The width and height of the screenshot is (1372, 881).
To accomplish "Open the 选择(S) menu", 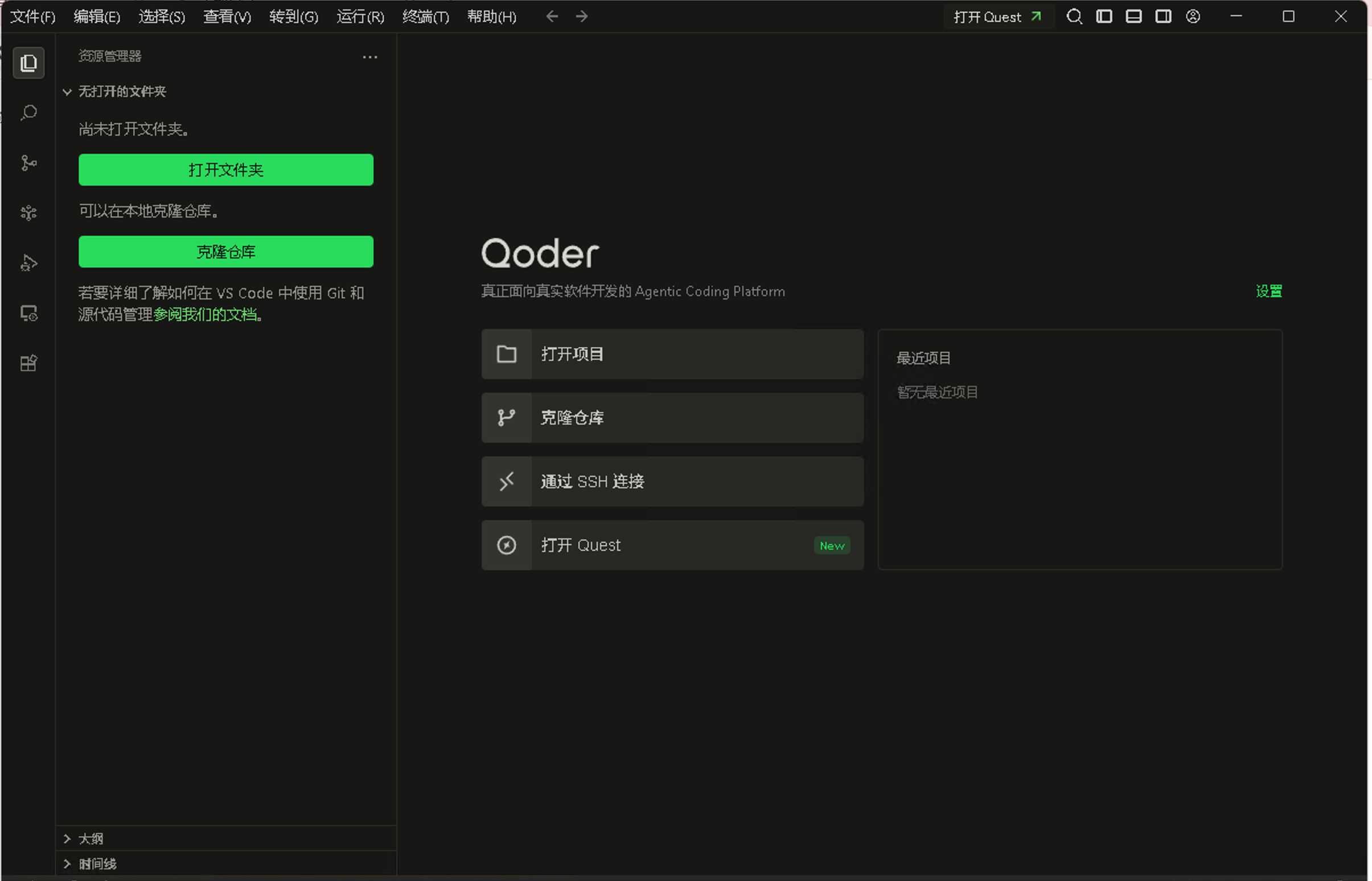I will pos(162,17).
